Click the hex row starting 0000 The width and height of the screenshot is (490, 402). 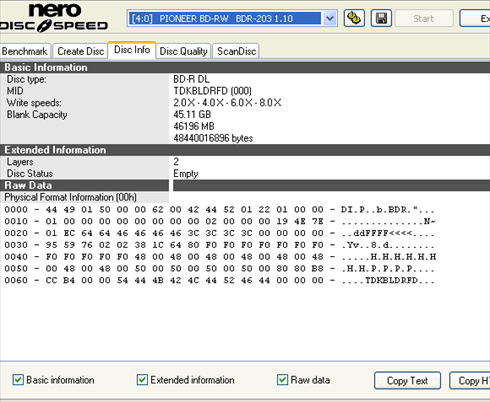pyautogui.click(x=220, y=210)
